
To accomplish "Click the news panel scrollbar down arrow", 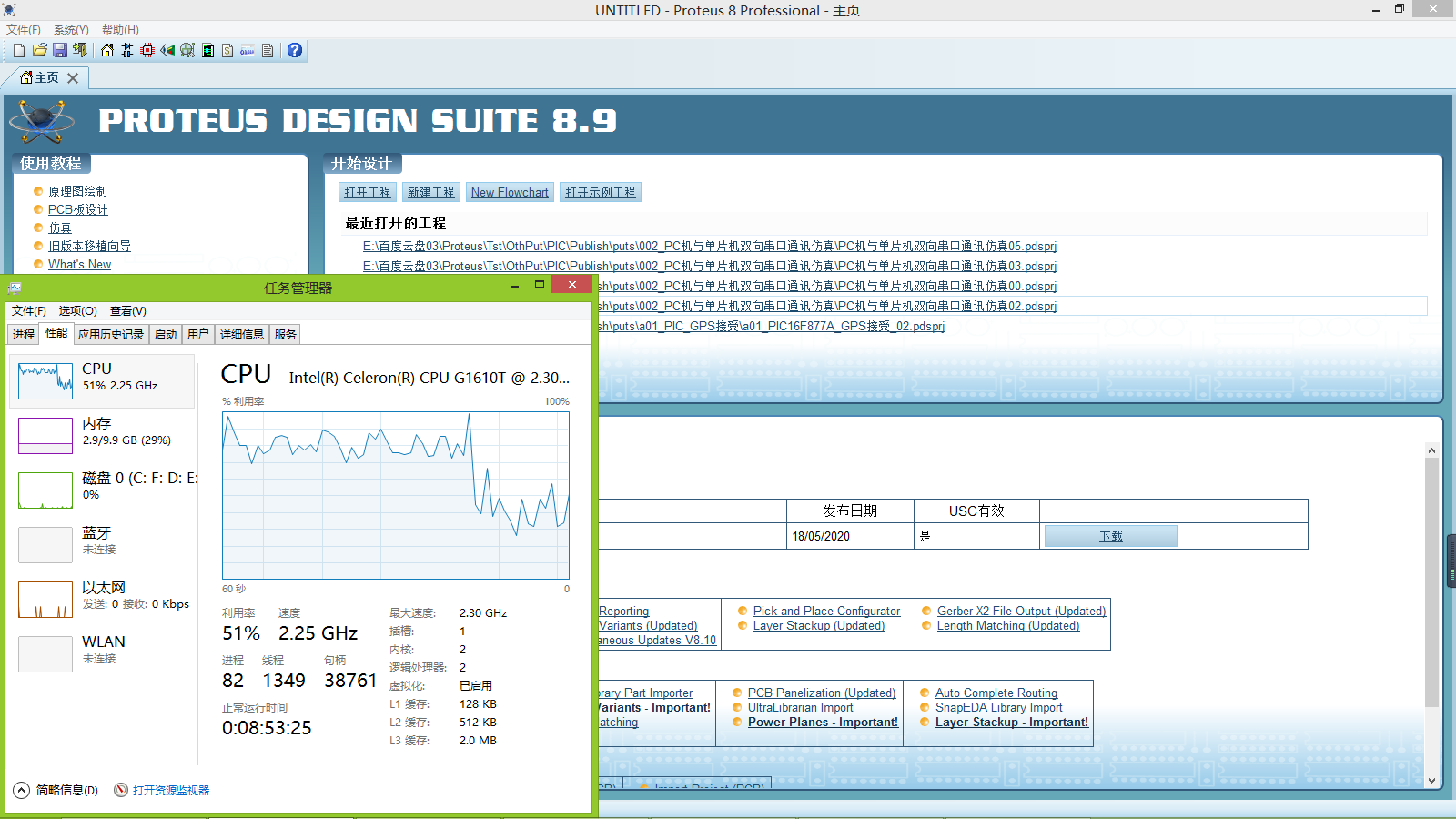I will coord(1431,781).
